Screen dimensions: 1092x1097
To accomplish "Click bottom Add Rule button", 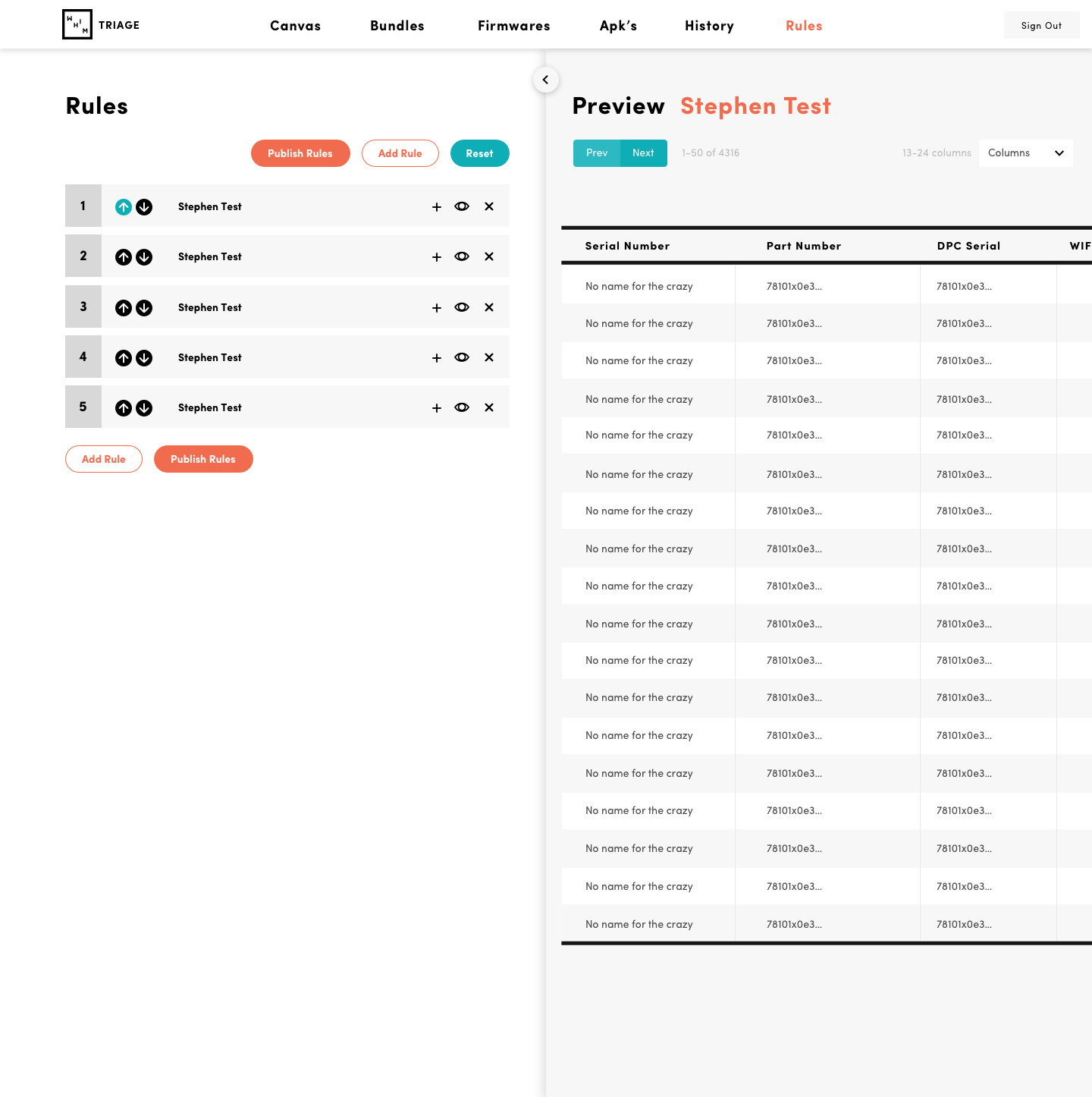I will (x=104, y=459).
